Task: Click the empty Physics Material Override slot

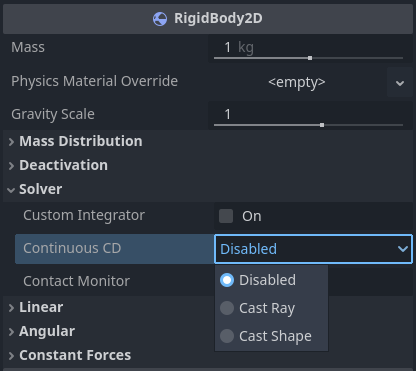Action: pyautogui.click(x=297, y=82)
